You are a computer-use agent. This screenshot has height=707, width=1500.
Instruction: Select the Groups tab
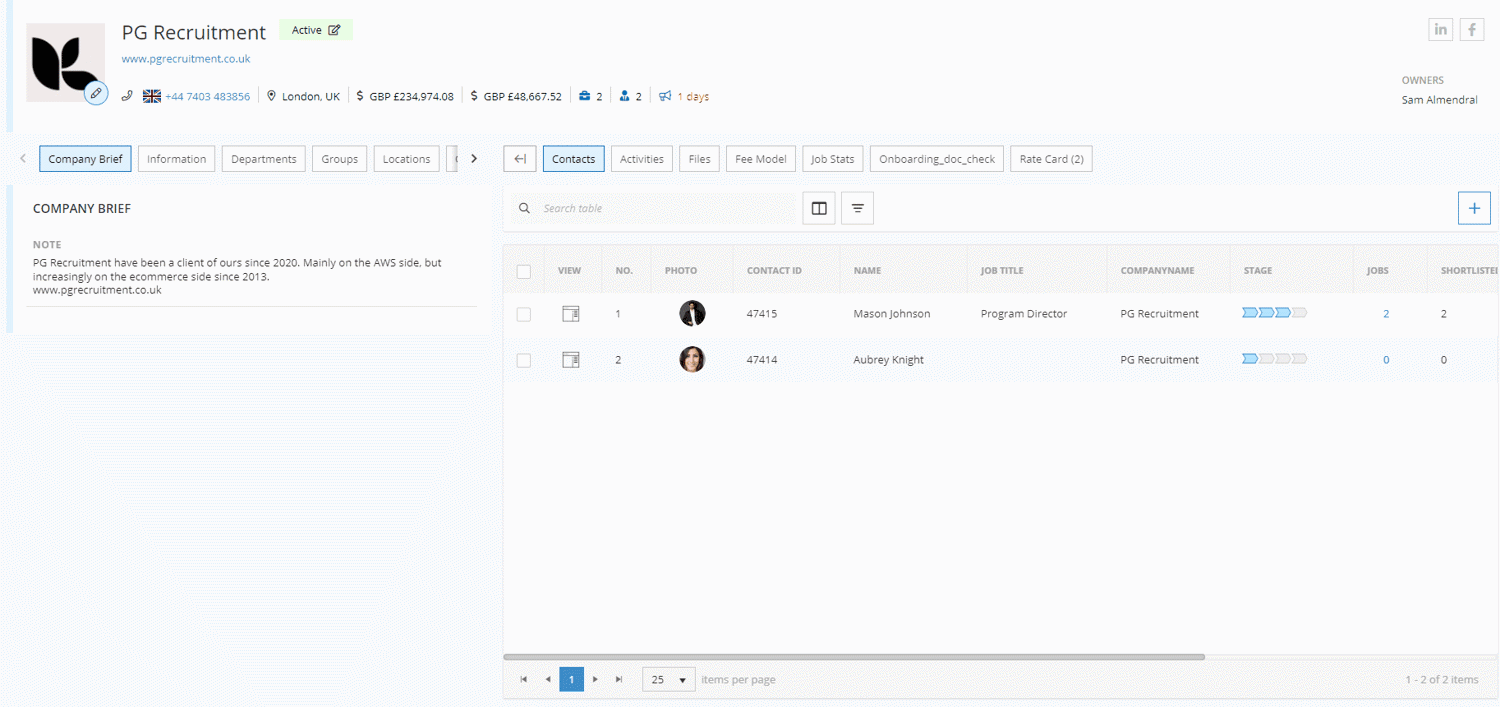(340, 159)
